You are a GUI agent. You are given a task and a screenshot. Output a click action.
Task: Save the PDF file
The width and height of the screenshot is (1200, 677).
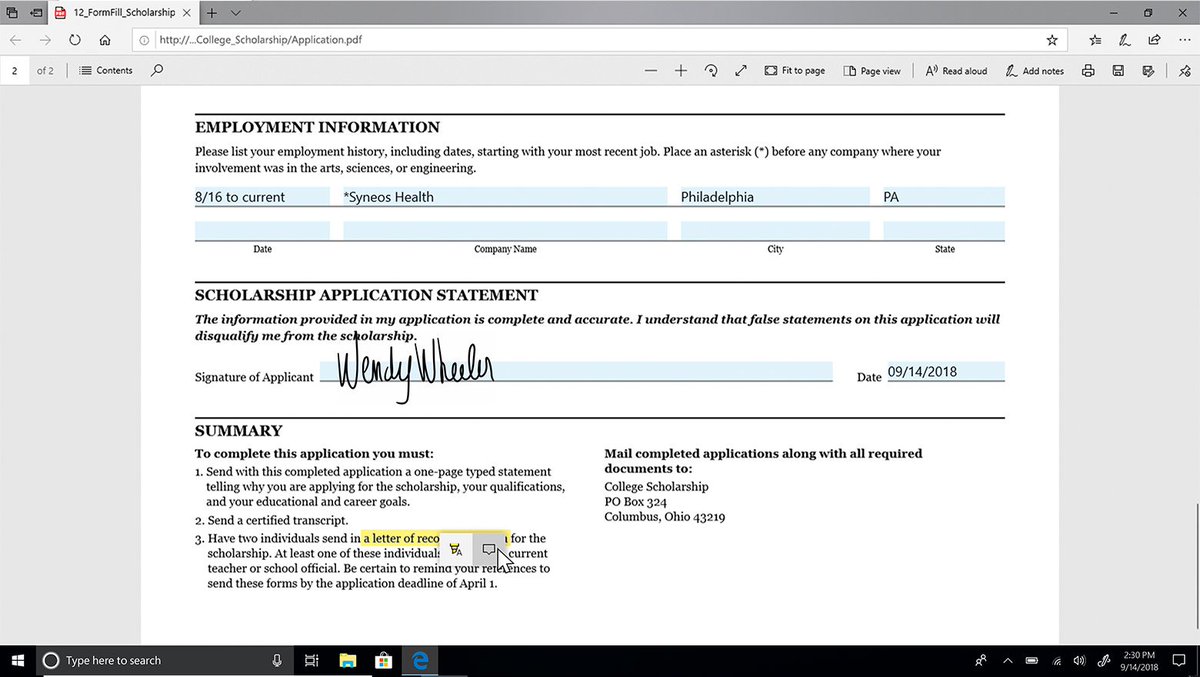tap(1118, 71)
